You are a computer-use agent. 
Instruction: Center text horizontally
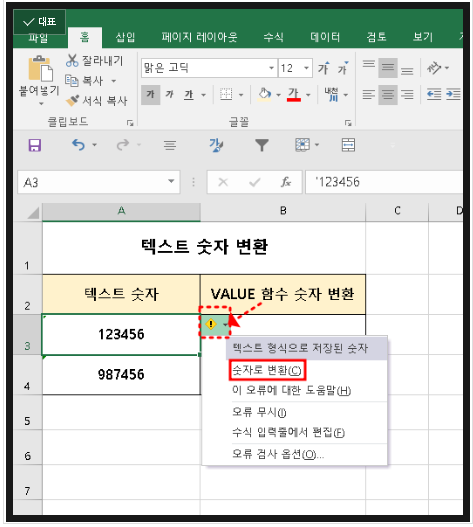pyautogui.click(x=388, y=95)
